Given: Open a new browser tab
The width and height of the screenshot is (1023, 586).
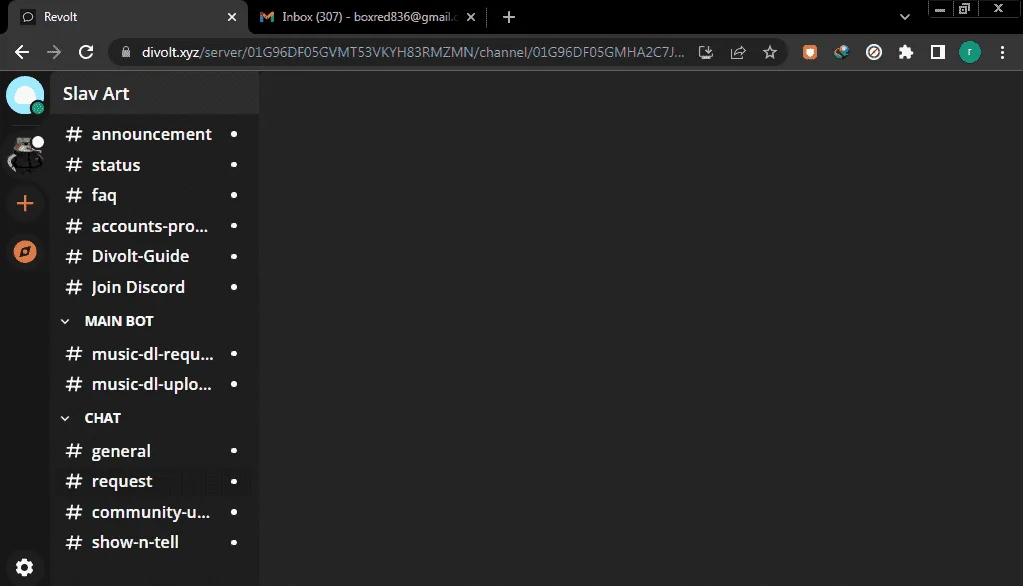Looking at the screenshot, I should [x=509, y=17].
